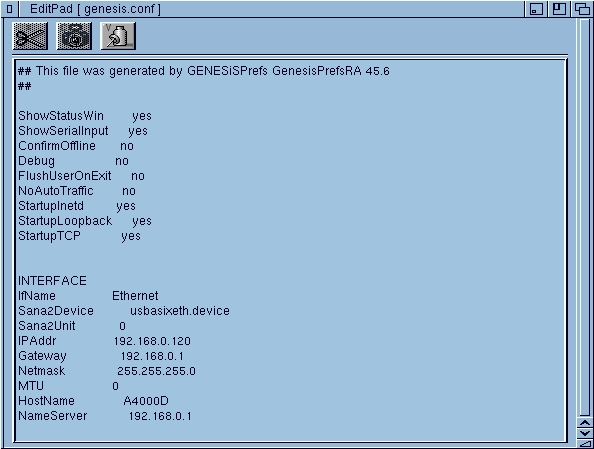The image size is (594, 449).
Task: Click the NameServer value 192.168.0.1
Action: click(160, 416)
